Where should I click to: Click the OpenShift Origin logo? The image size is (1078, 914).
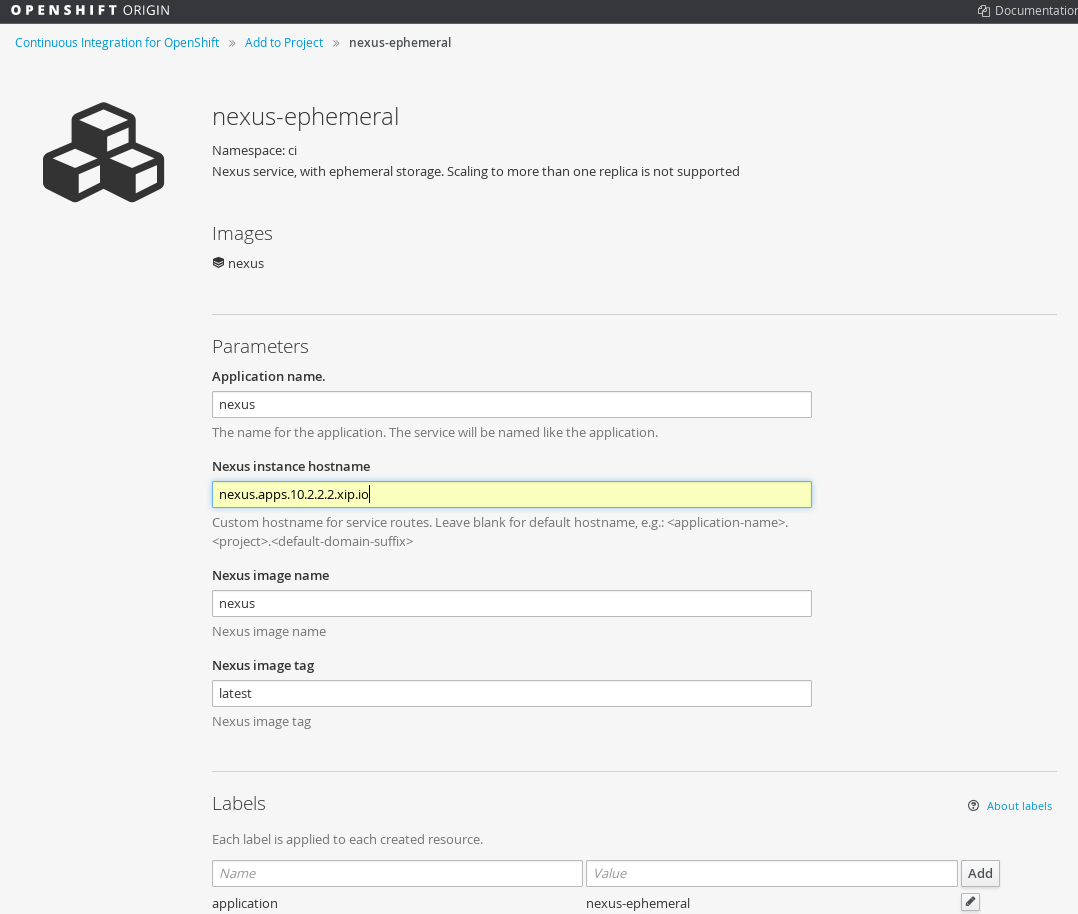[x=90, y=11]
